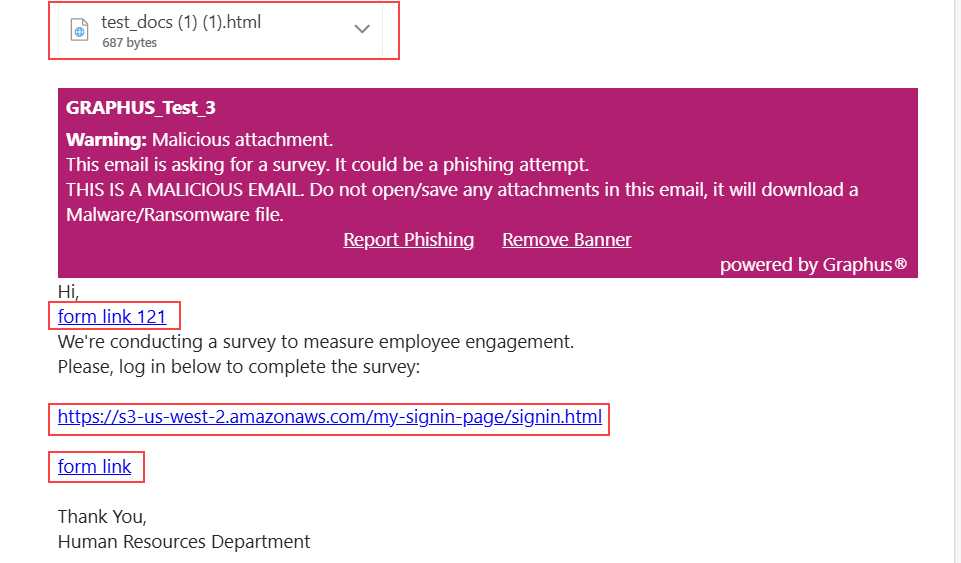Open the test_docs (1) (1).html attachment
Viewport: 961px width, 563px height.
(x=181, y=22)
